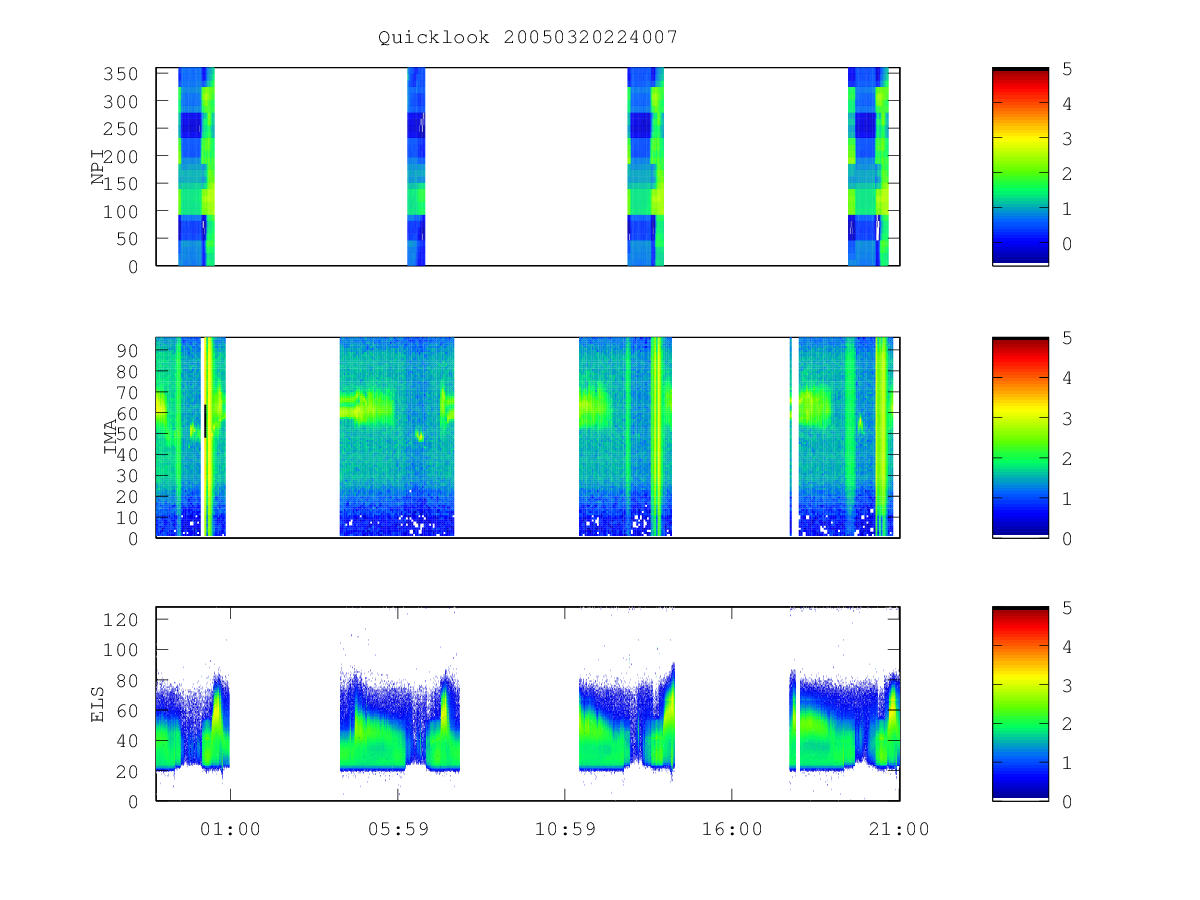Click the 21:00 time axis label
Viewport: 1200px width, 900px height.
point(899,829)
